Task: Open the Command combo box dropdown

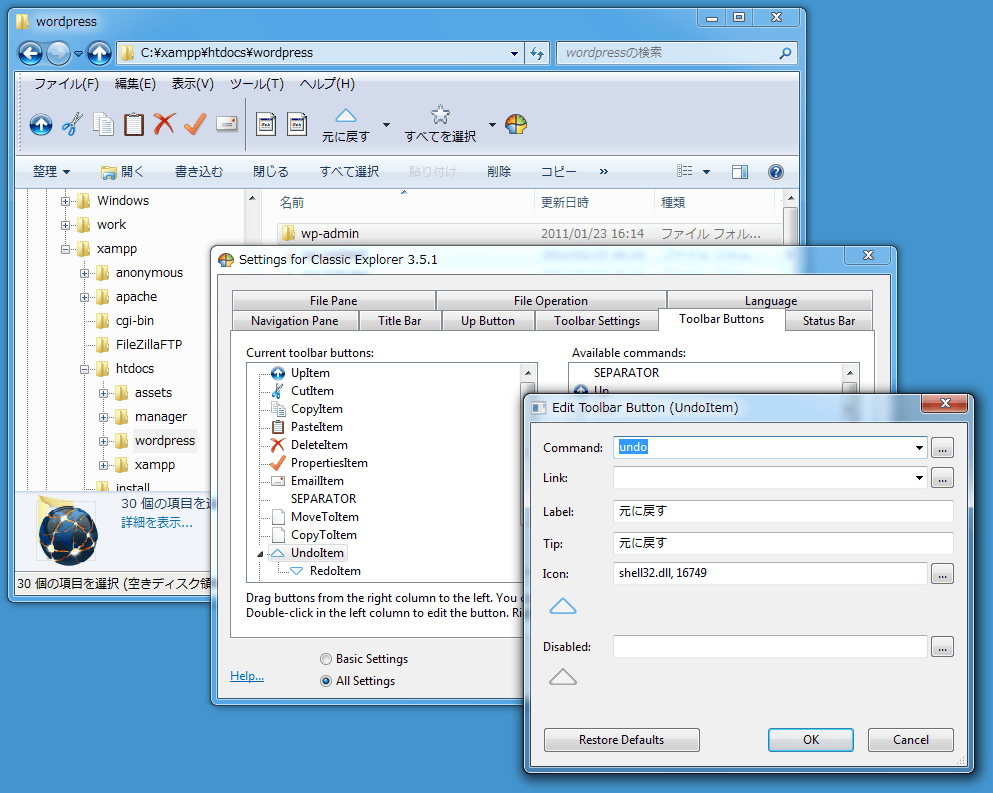Action: 919,448
